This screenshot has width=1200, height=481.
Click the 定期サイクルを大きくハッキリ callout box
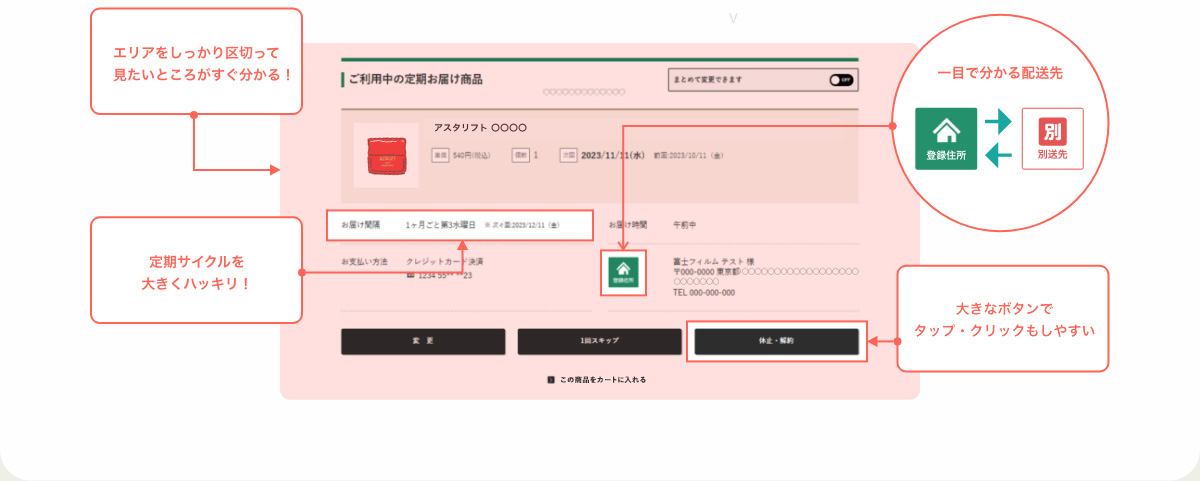196,271
